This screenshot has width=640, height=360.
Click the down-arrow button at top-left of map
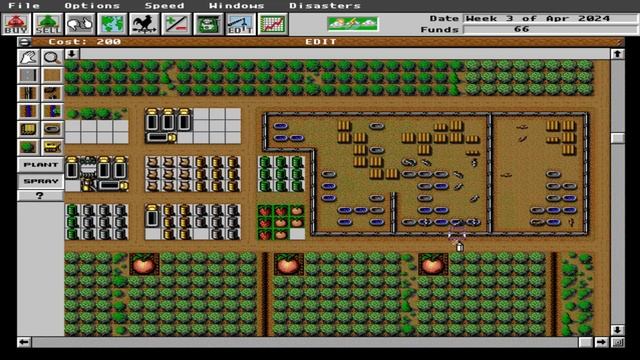tap(72, 53)
